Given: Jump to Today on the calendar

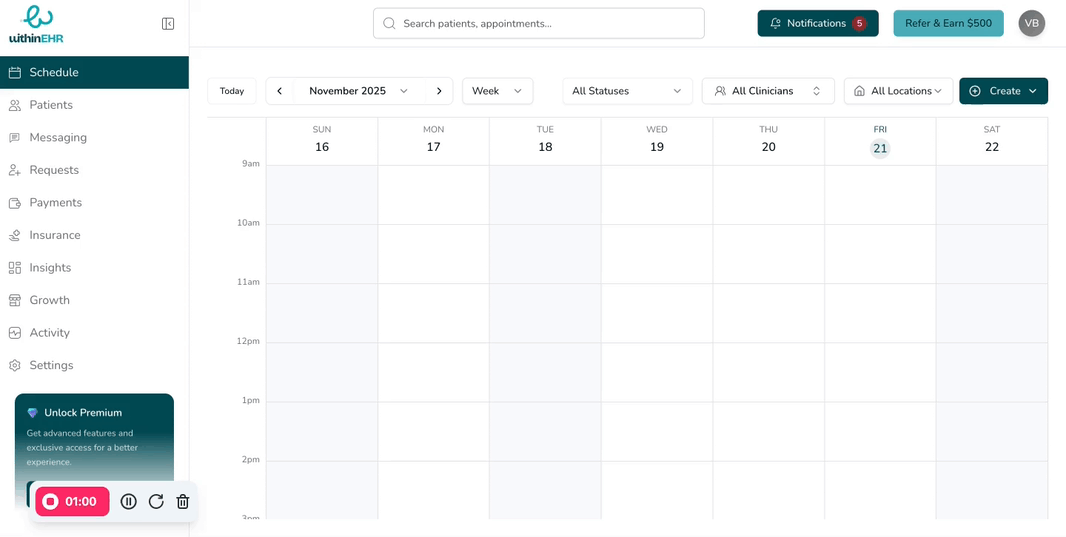Looking at the screenshot, I should pyautogui.click(x=232, y=91).
